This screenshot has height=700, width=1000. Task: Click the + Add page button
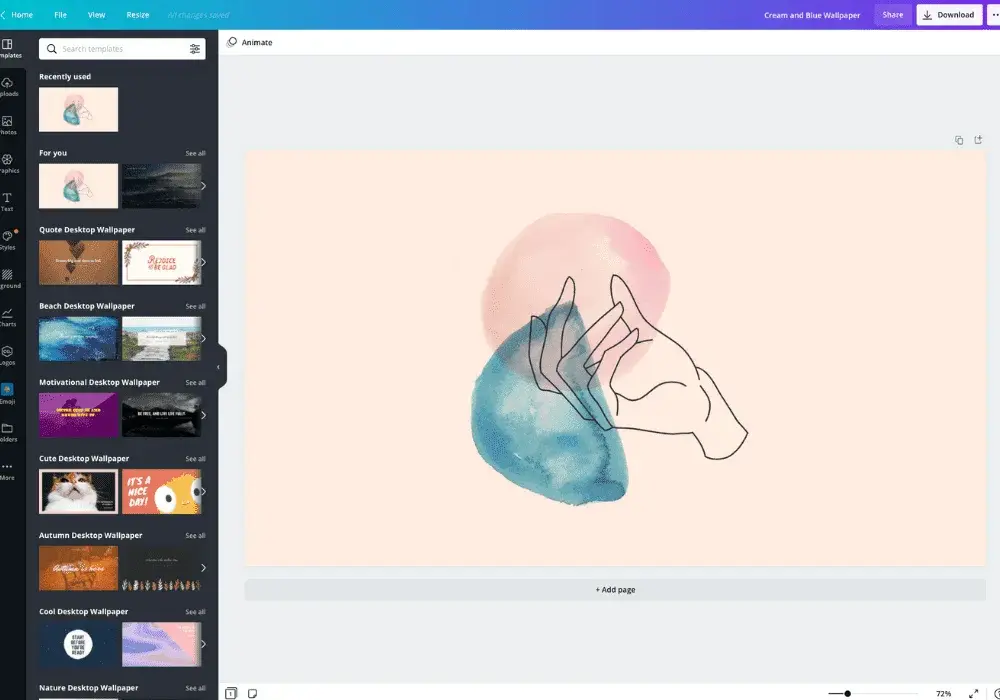click(x=615, y=590)
